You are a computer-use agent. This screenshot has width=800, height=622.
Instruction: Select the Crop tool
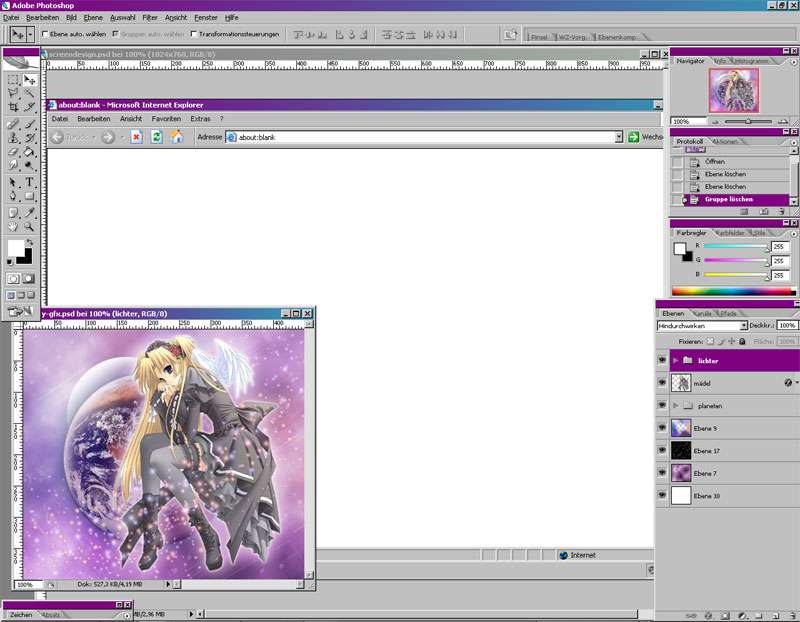(13, 107)
